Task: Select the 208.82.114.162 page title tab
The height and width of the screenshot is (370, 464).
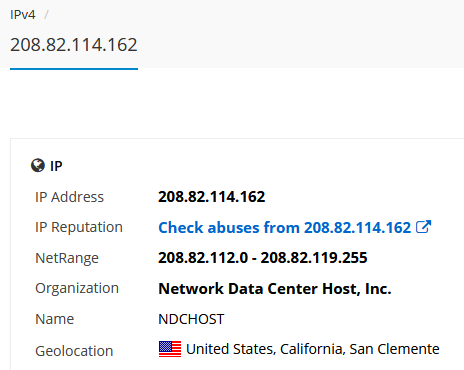Action: coord(74,45)
